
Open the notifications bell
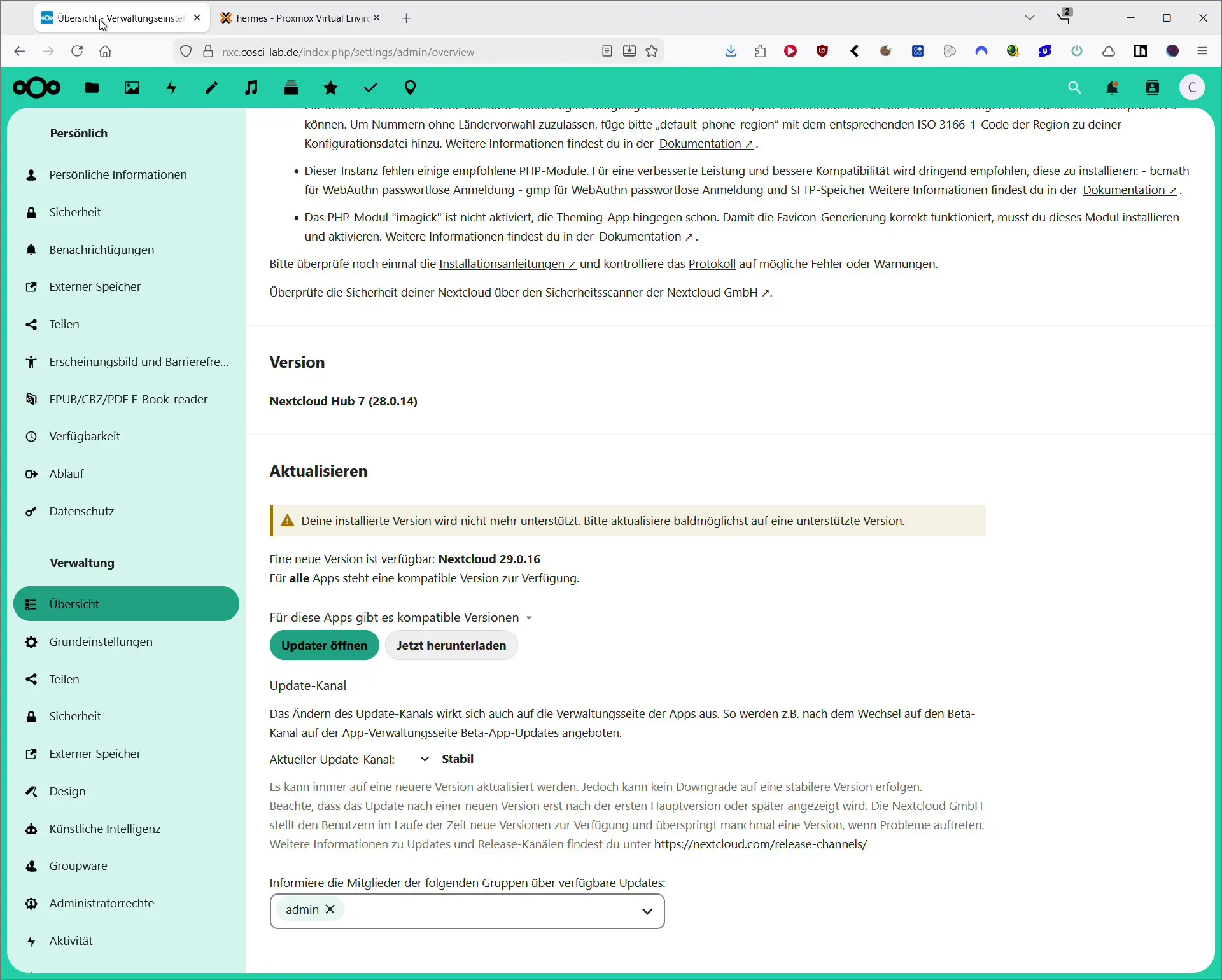click(1113, 87)
